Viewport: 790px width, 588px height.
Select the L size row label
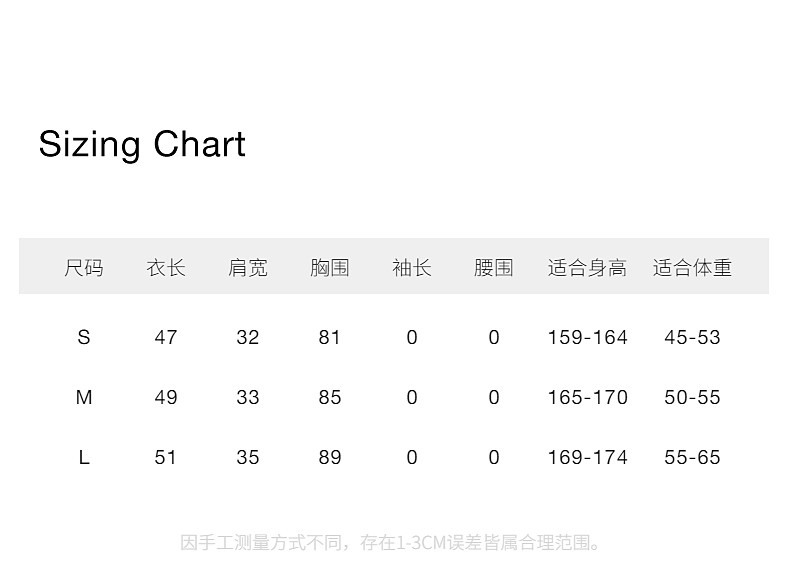[x=84, y=457]
